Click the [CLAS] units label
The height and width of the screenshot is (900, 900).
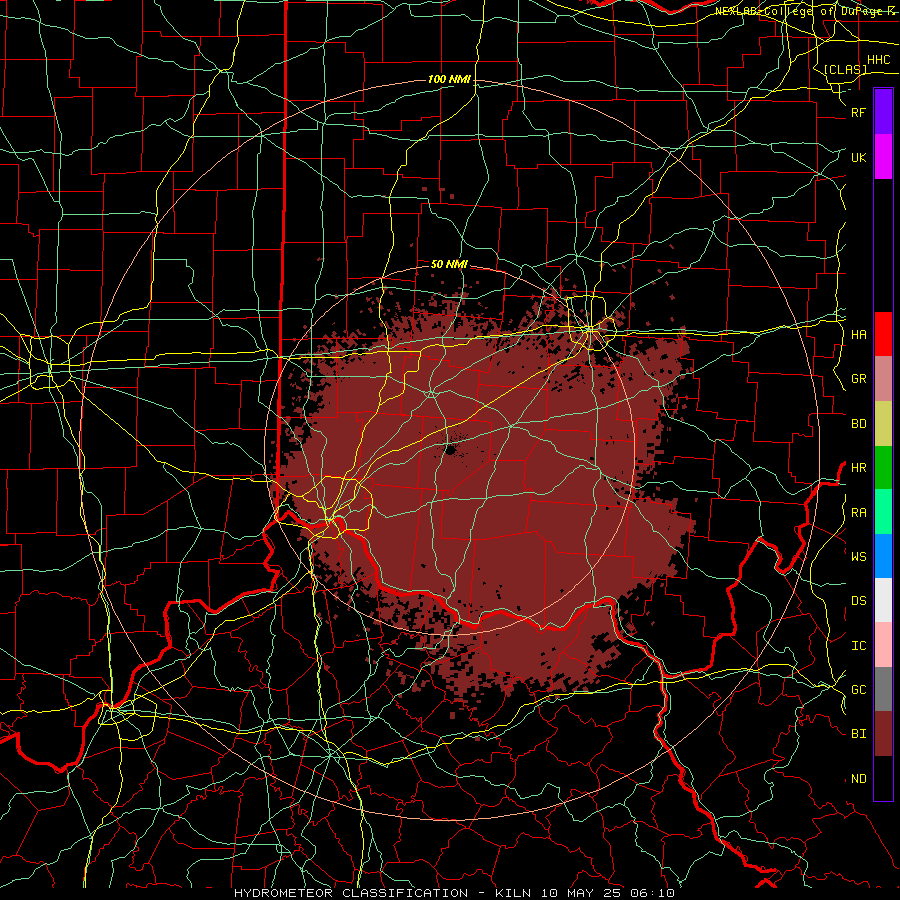coord(845,70)
